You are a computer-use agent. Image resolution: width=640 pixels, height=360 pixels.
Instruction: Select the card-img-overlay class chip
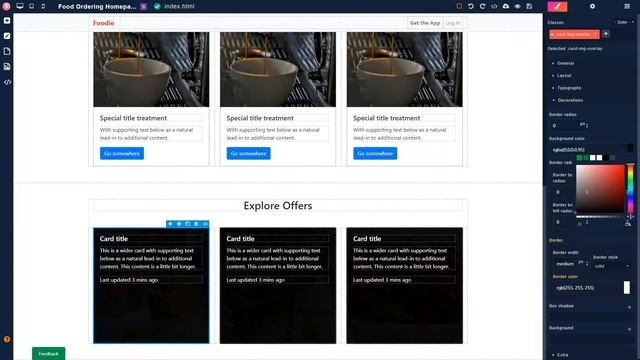(x=574, y=34)
